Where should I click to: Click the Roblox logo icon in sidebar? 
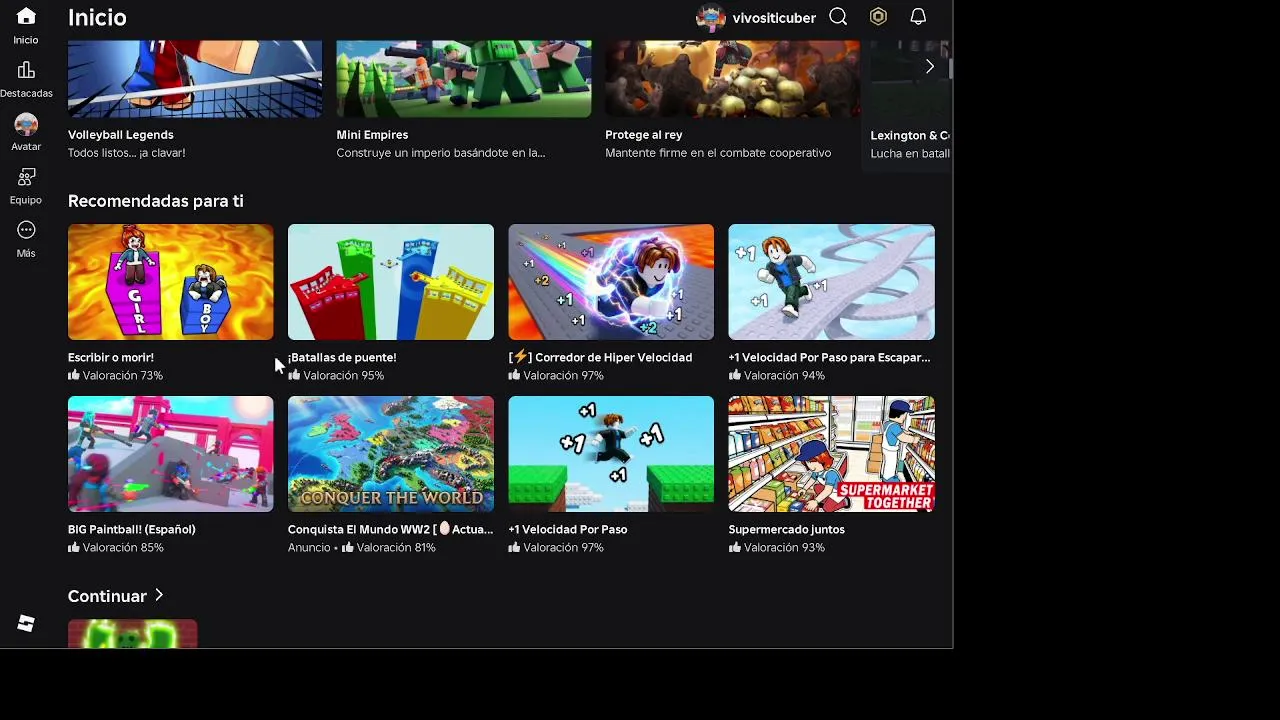[x=26, y=624]
